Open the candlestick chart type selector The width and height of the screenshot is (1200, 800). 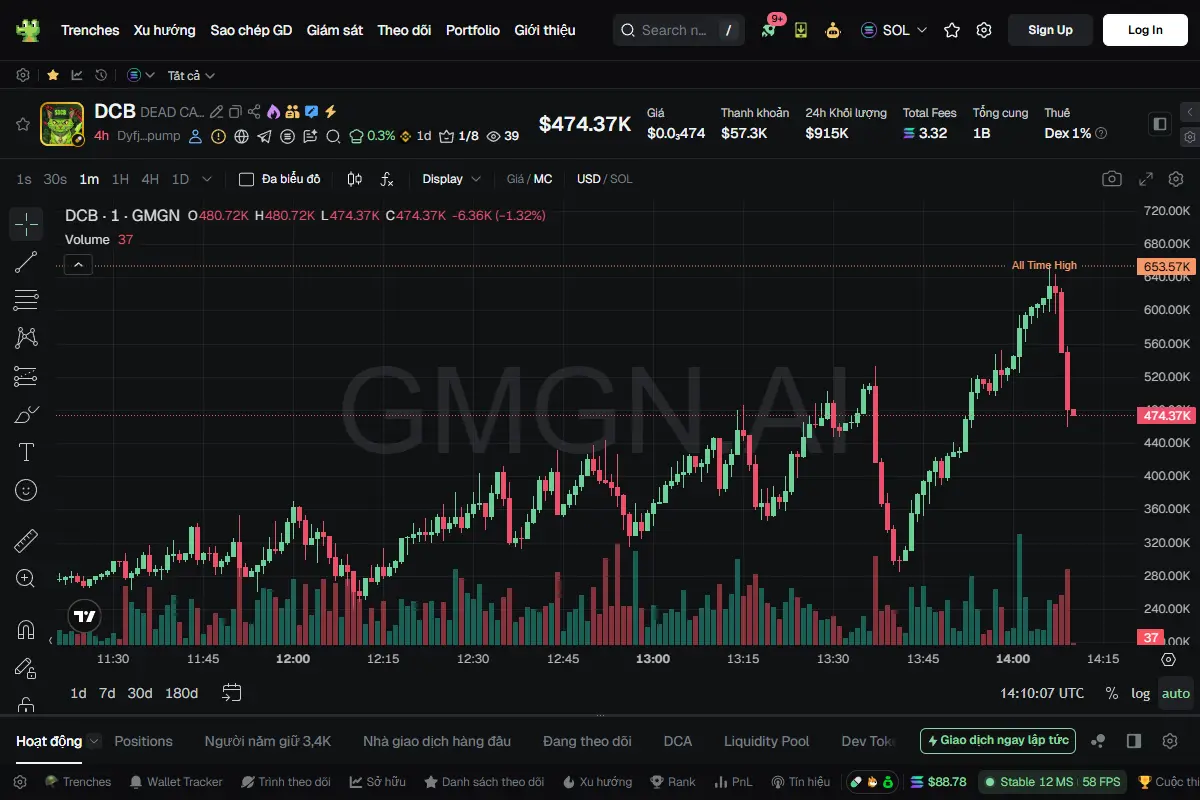[354, 179]
